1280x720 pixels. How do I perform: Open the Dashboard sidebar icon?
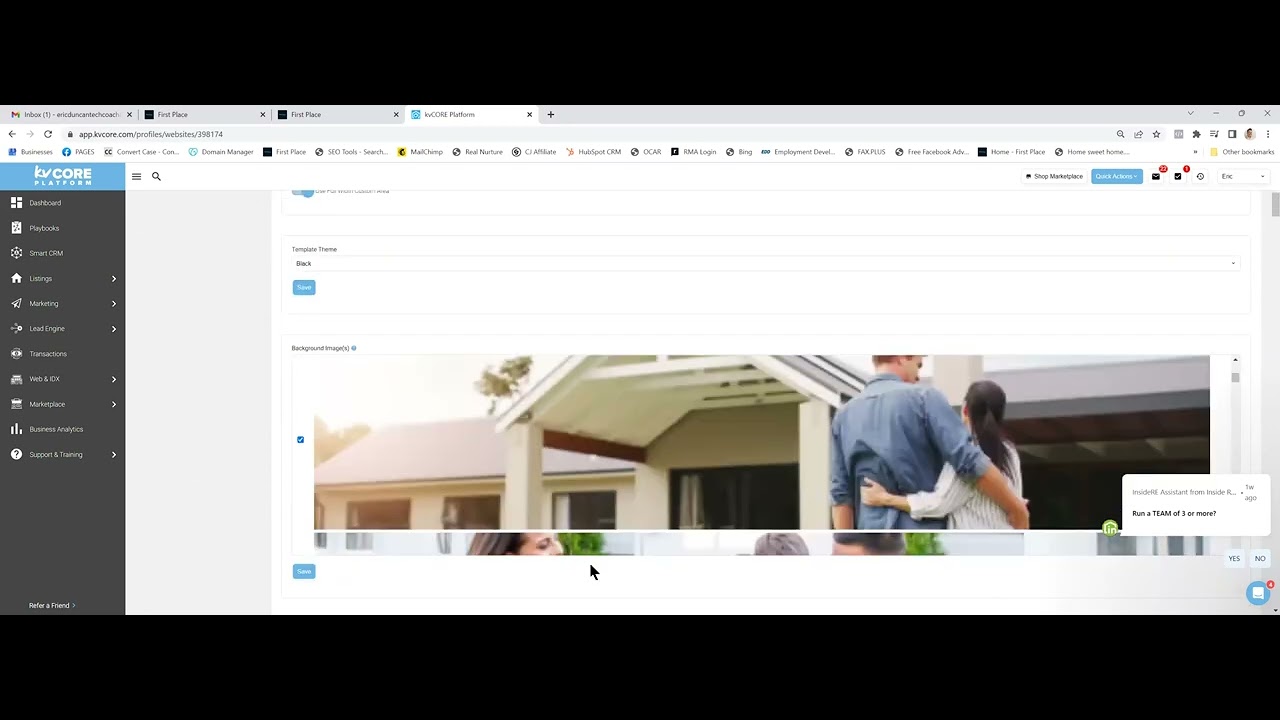click(x=16, y=203)
